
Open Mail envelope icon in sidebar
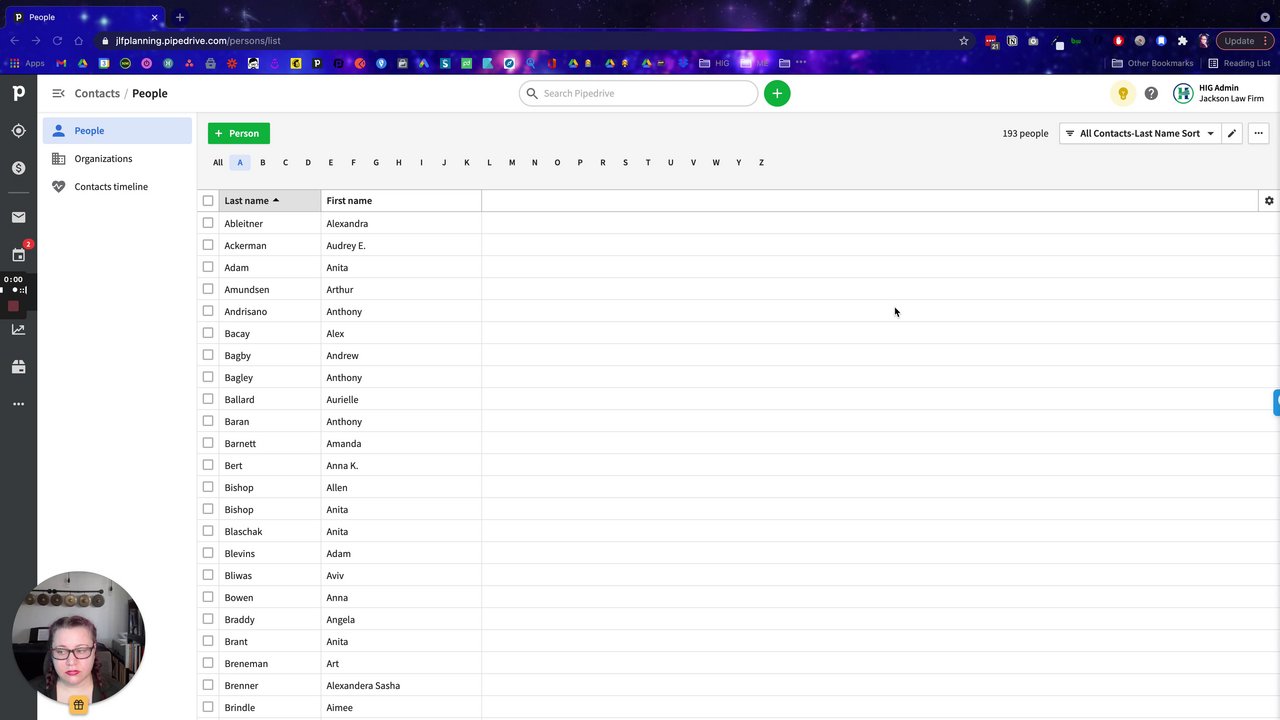coord(18,217)
